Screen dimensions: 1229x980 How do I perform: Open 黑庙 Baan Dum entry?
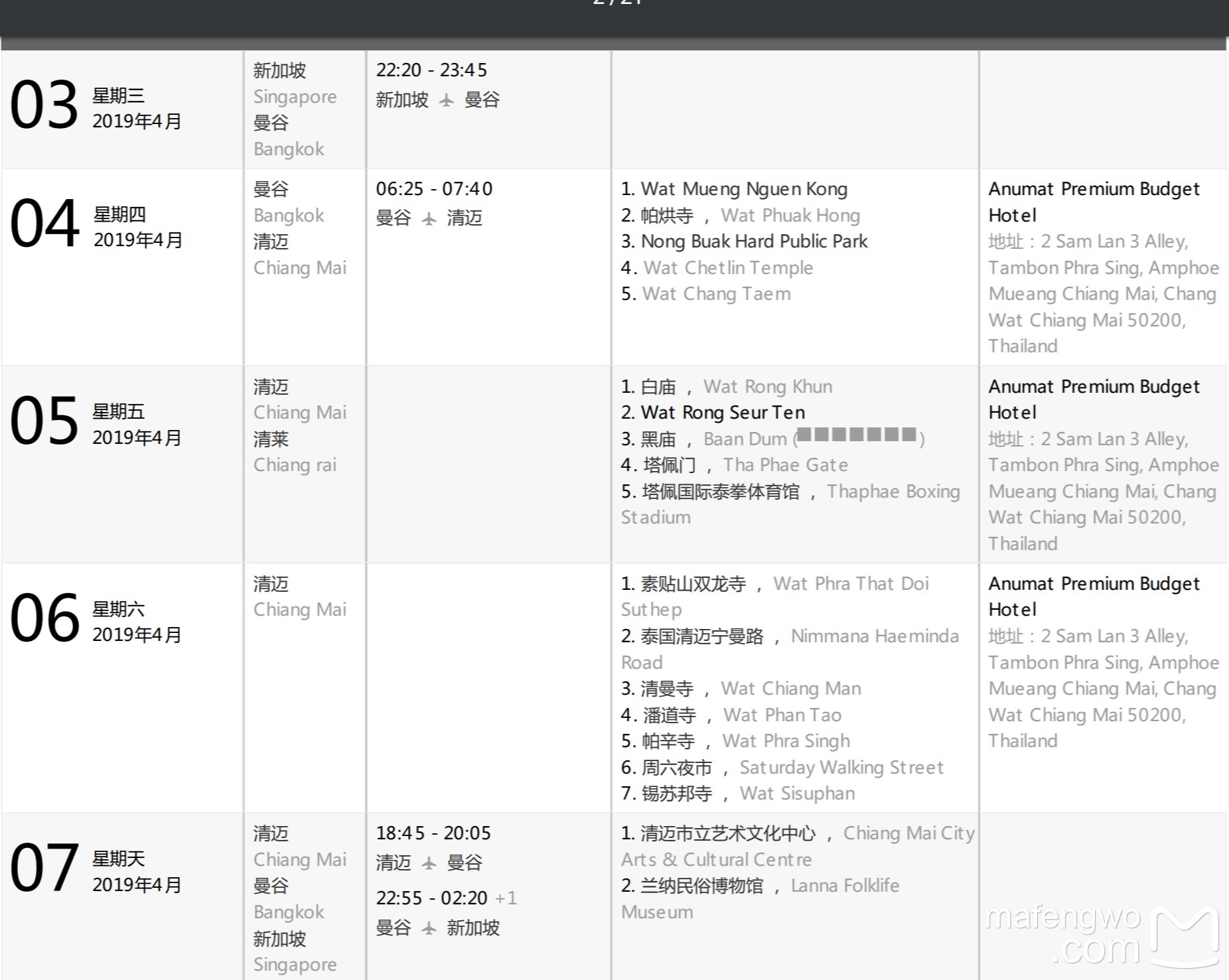coord(773,439)
